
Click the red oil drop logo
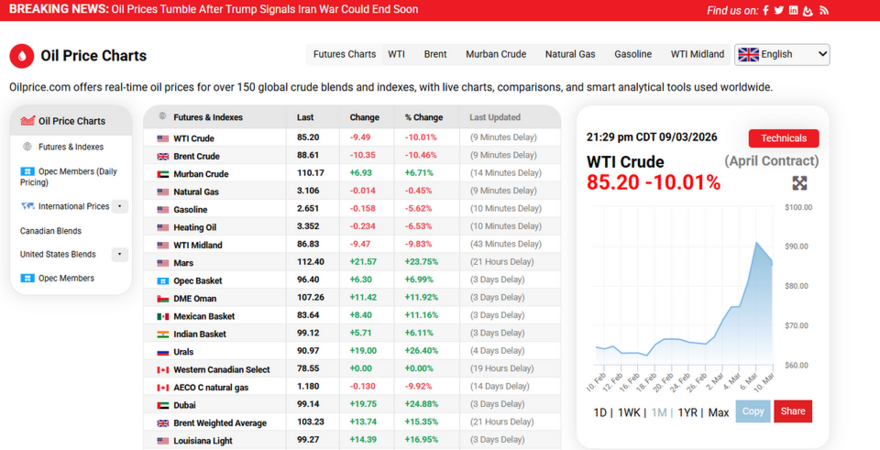pos(22,56)
